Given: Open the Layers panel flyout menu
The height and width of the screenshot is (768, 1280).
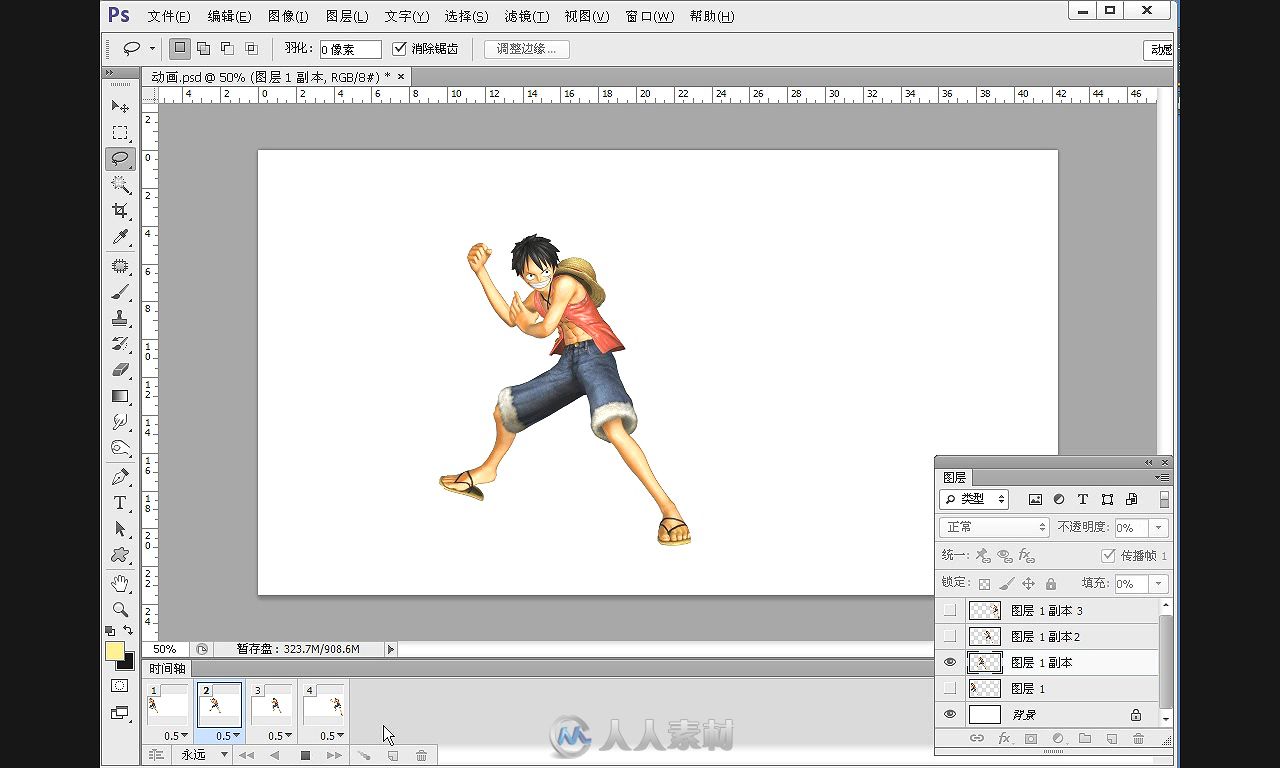Looking at the screenshot, I should (x=1162, y=478).
